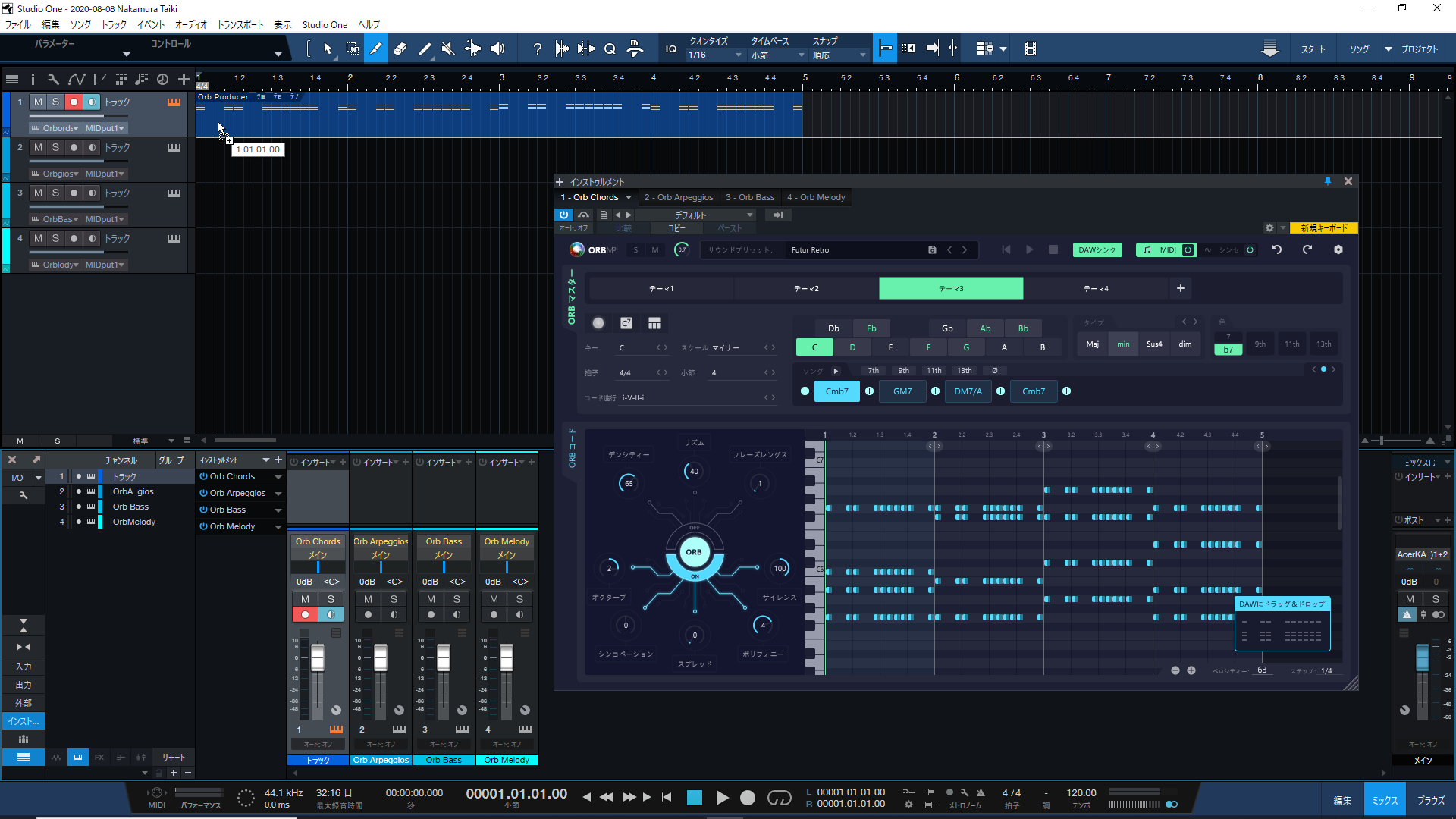Open Timebase dropdown
1456x819 pixels.
pyautogui.click(x=777, y=55)
